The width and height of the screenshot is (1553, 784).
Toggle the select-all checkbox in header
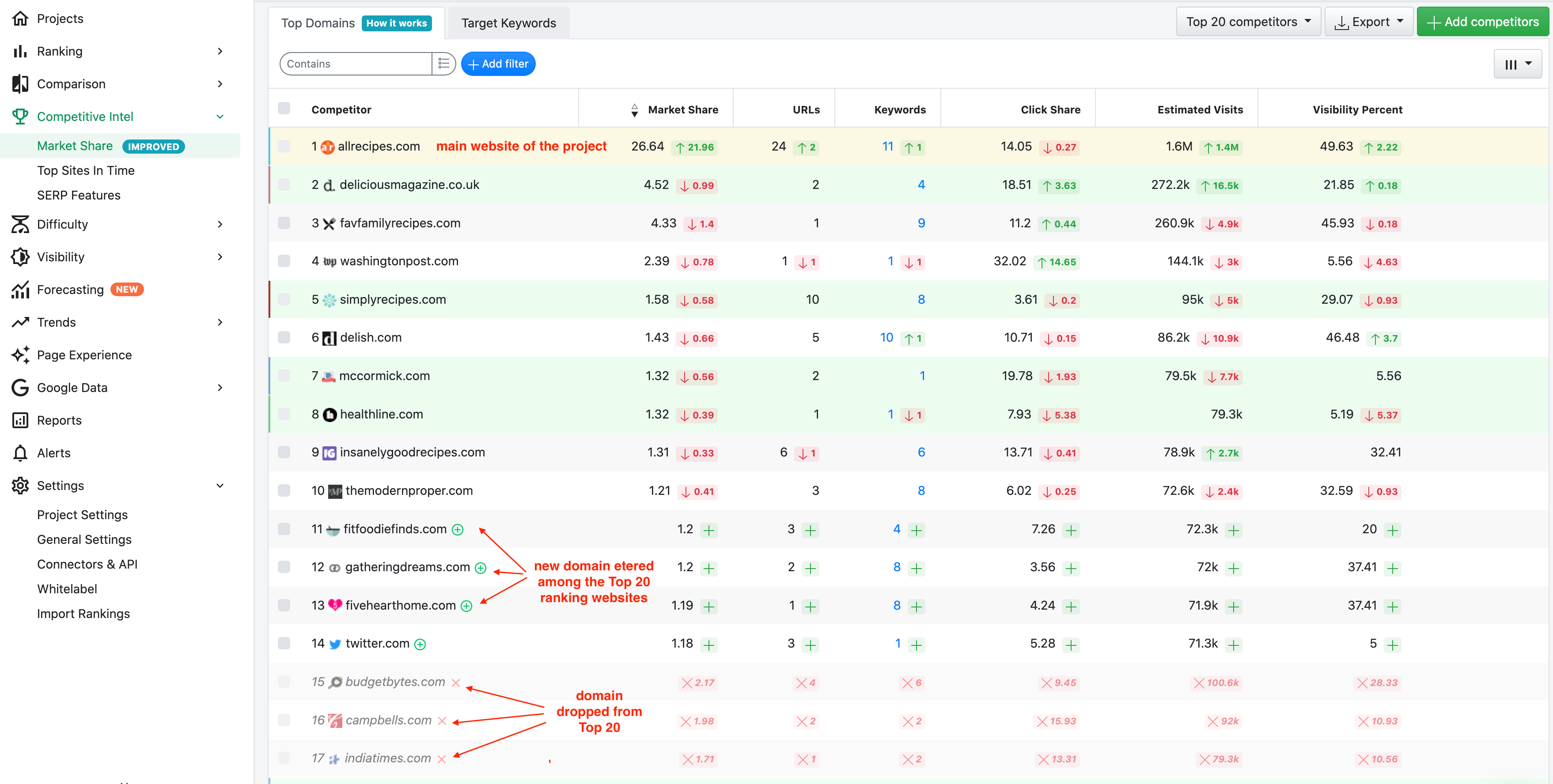(x=284, y=108)
